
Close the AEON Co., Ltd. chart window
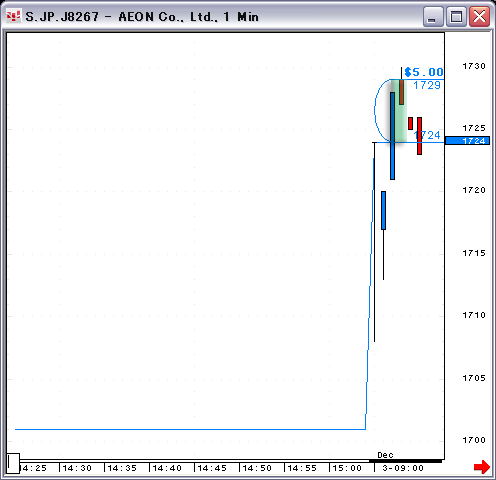tap(479, 16)
